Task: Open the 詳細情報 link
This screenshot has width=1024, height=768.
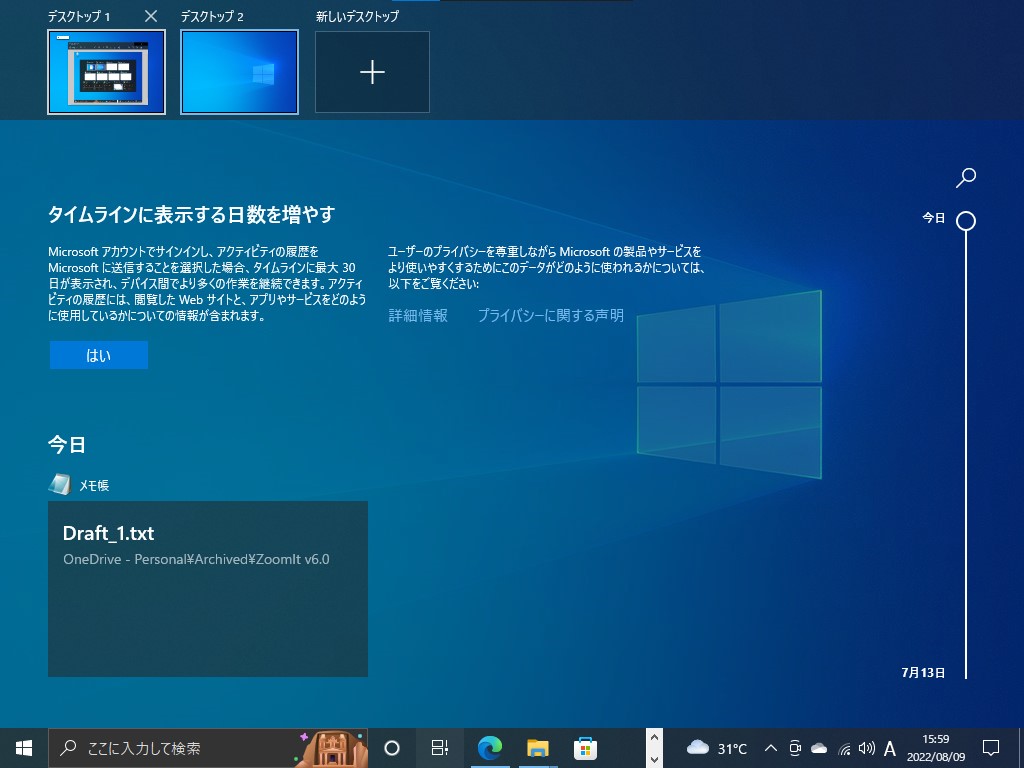Action: pos(417,314)
